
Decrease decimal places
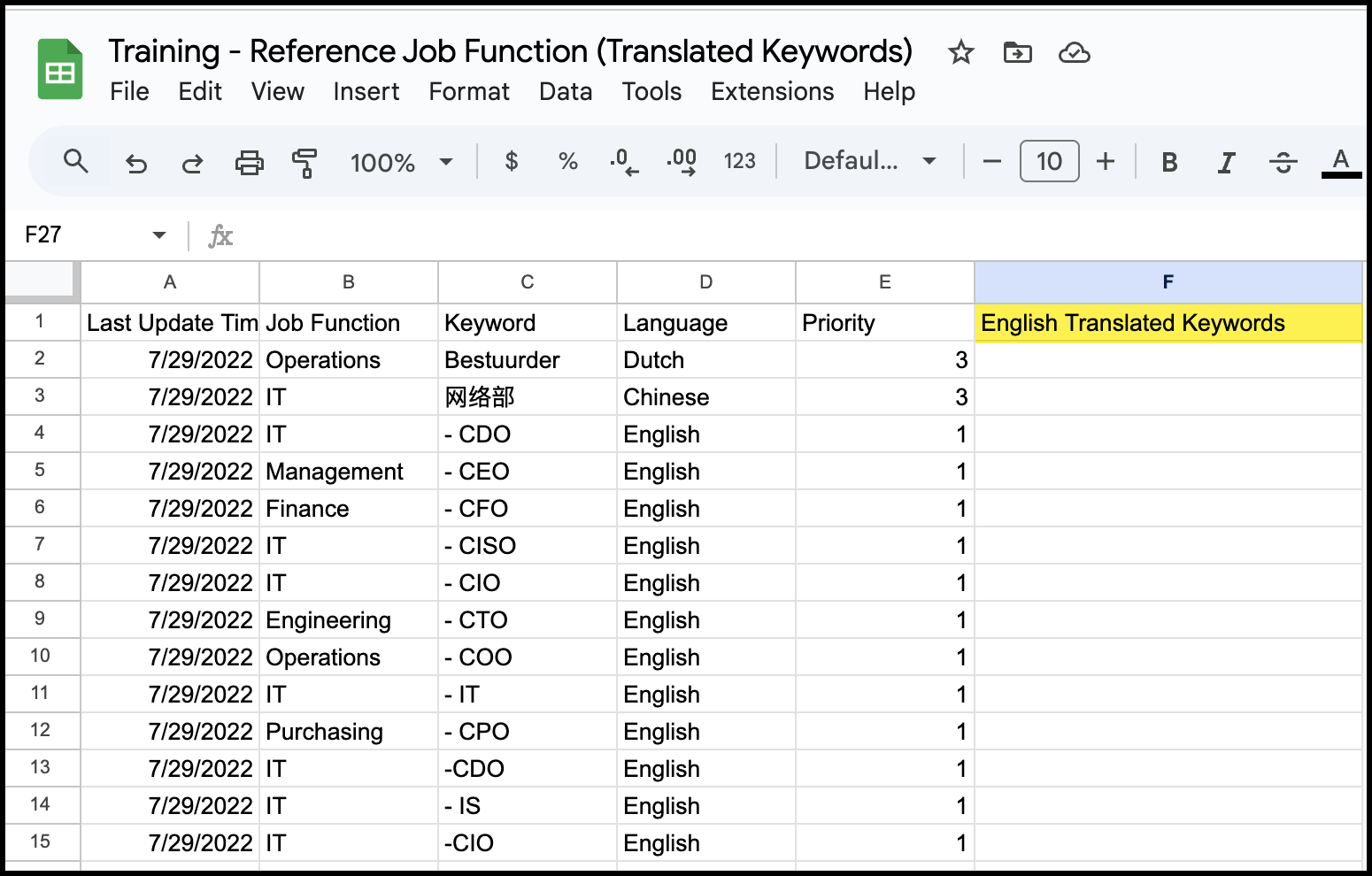pos(624,162)
